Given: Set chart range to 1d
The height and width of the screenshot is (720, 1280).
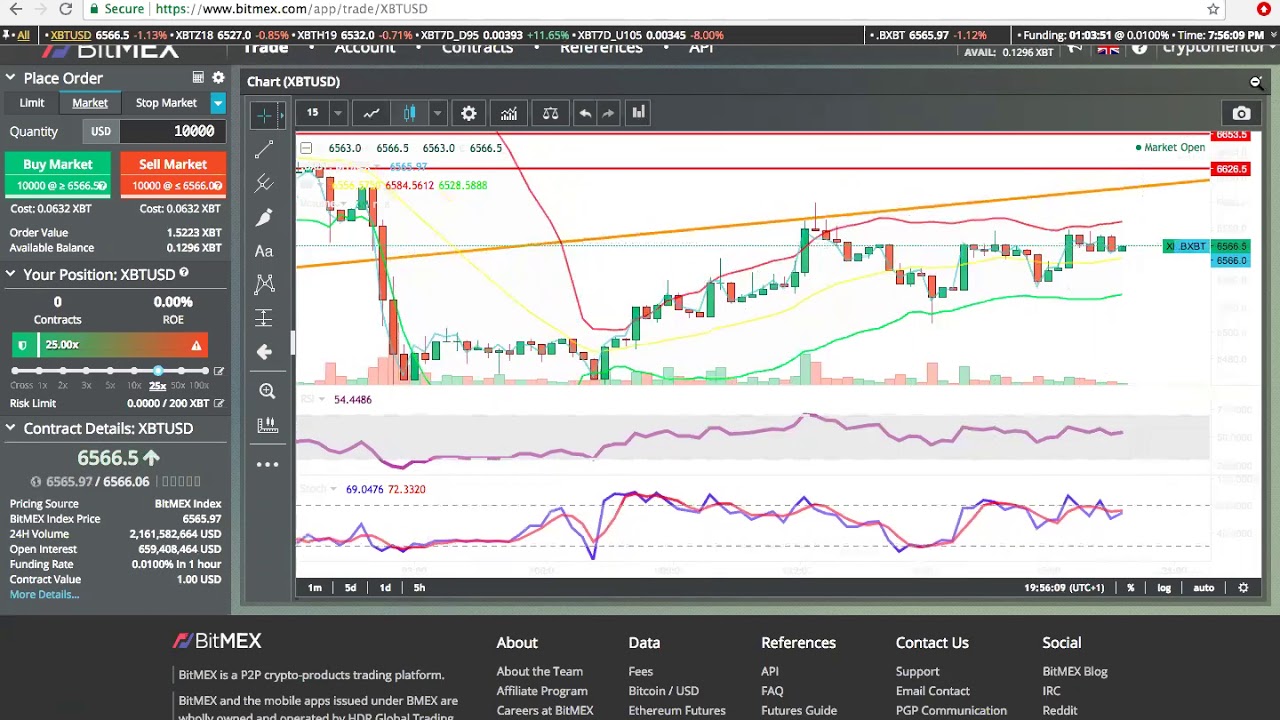Looking at the screenshot, I should (x=385, y=588).
